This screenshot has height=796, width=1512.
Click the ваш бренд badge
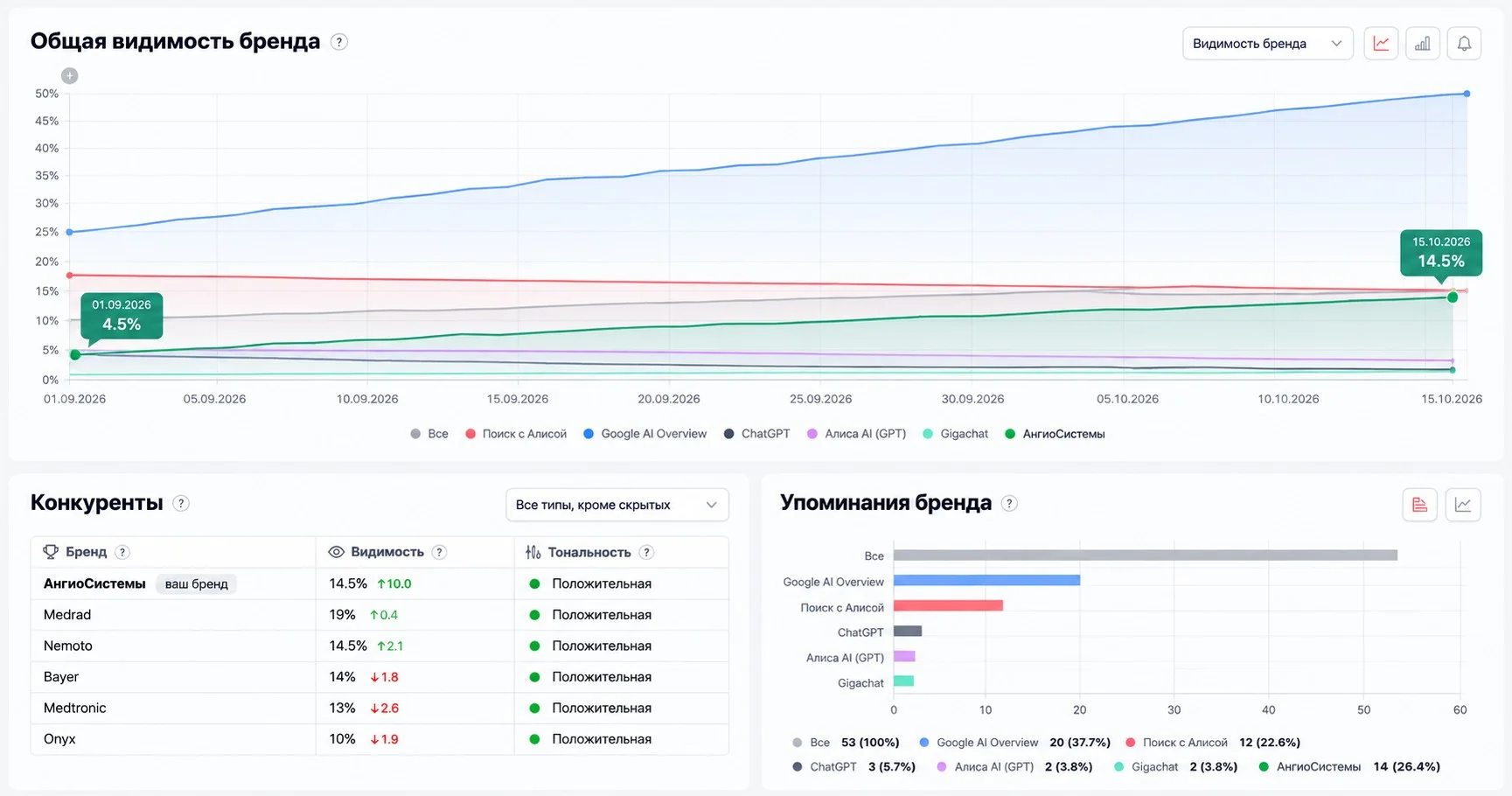pyautogui.click(x=196, y=583)
